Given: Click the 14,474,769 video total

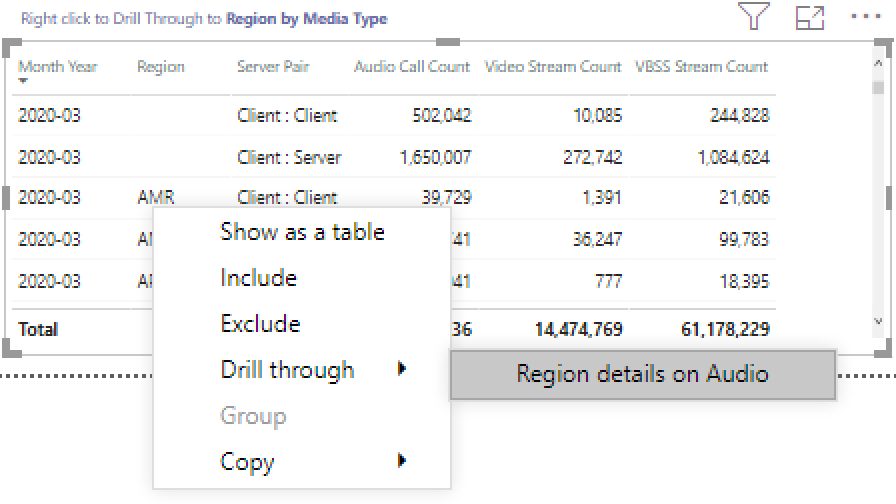Looking at the screenshot, I should coord(579,330).
